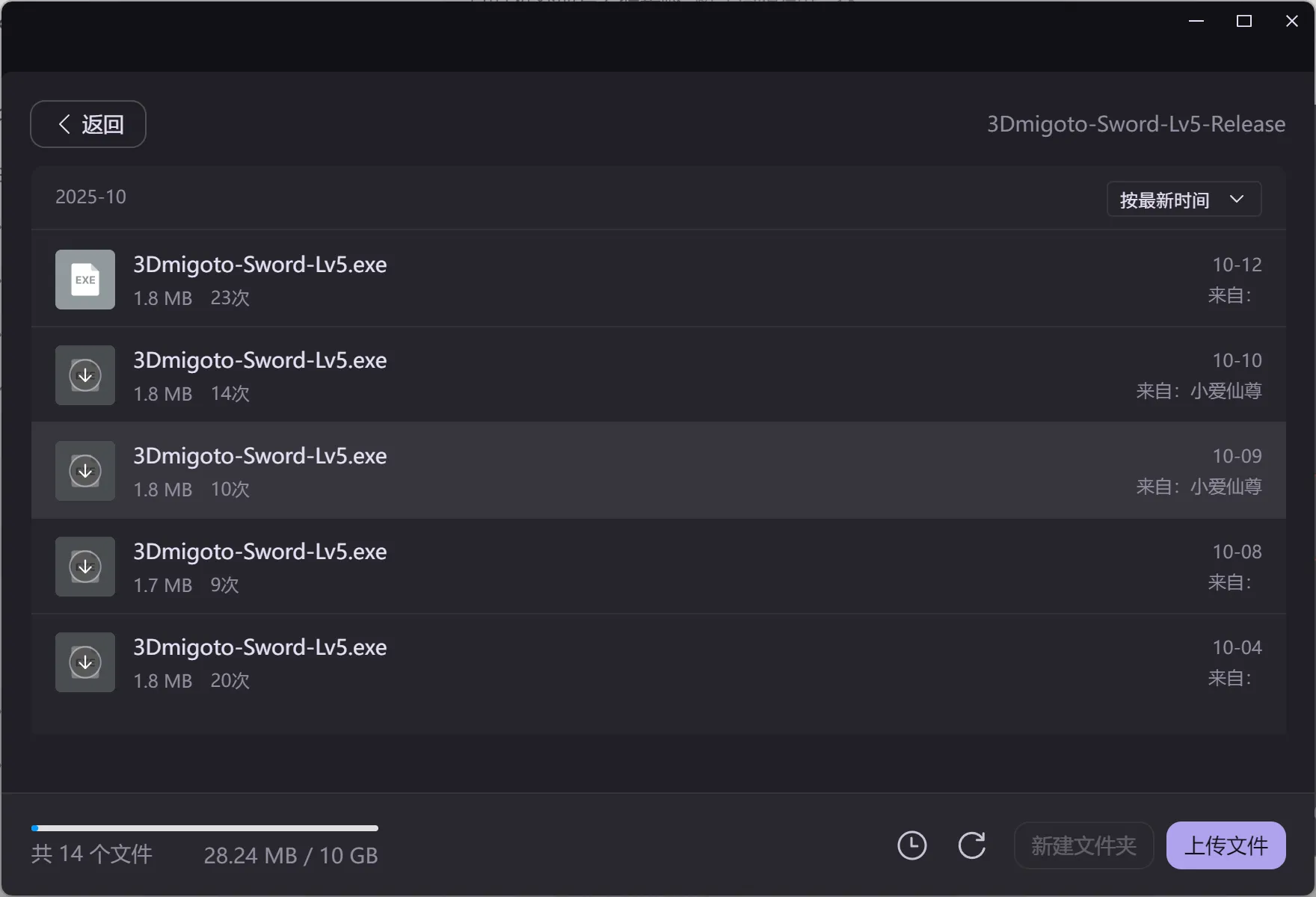Download the 1.7 MB file from 10-08
Screen dimensions: 1316x897
(85, 567)
